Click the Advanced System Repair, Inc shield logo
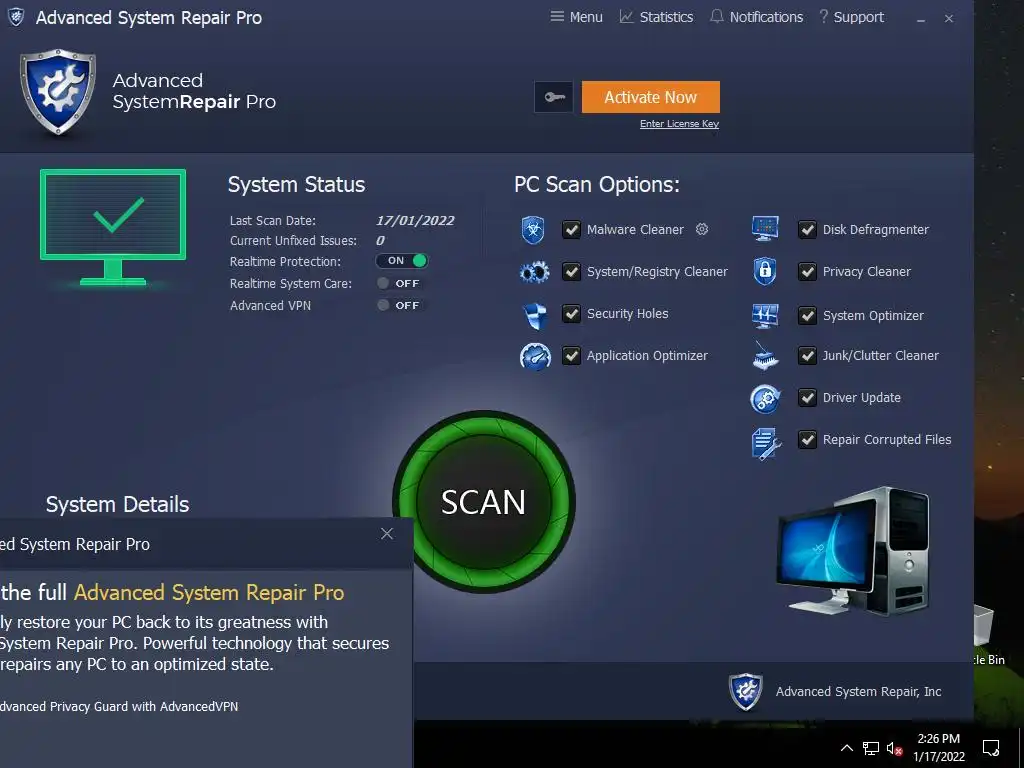Viewport: 1024px width, 768px height. pos(746,692)
